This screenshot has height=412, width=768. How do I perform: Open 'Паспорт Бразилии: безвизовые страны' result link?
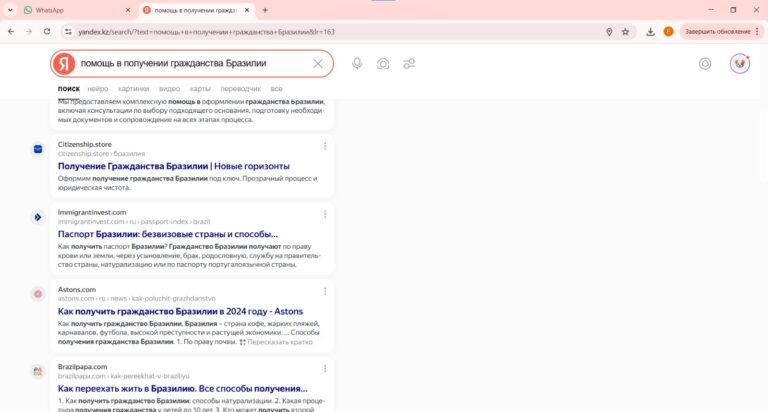coord(167,234)
